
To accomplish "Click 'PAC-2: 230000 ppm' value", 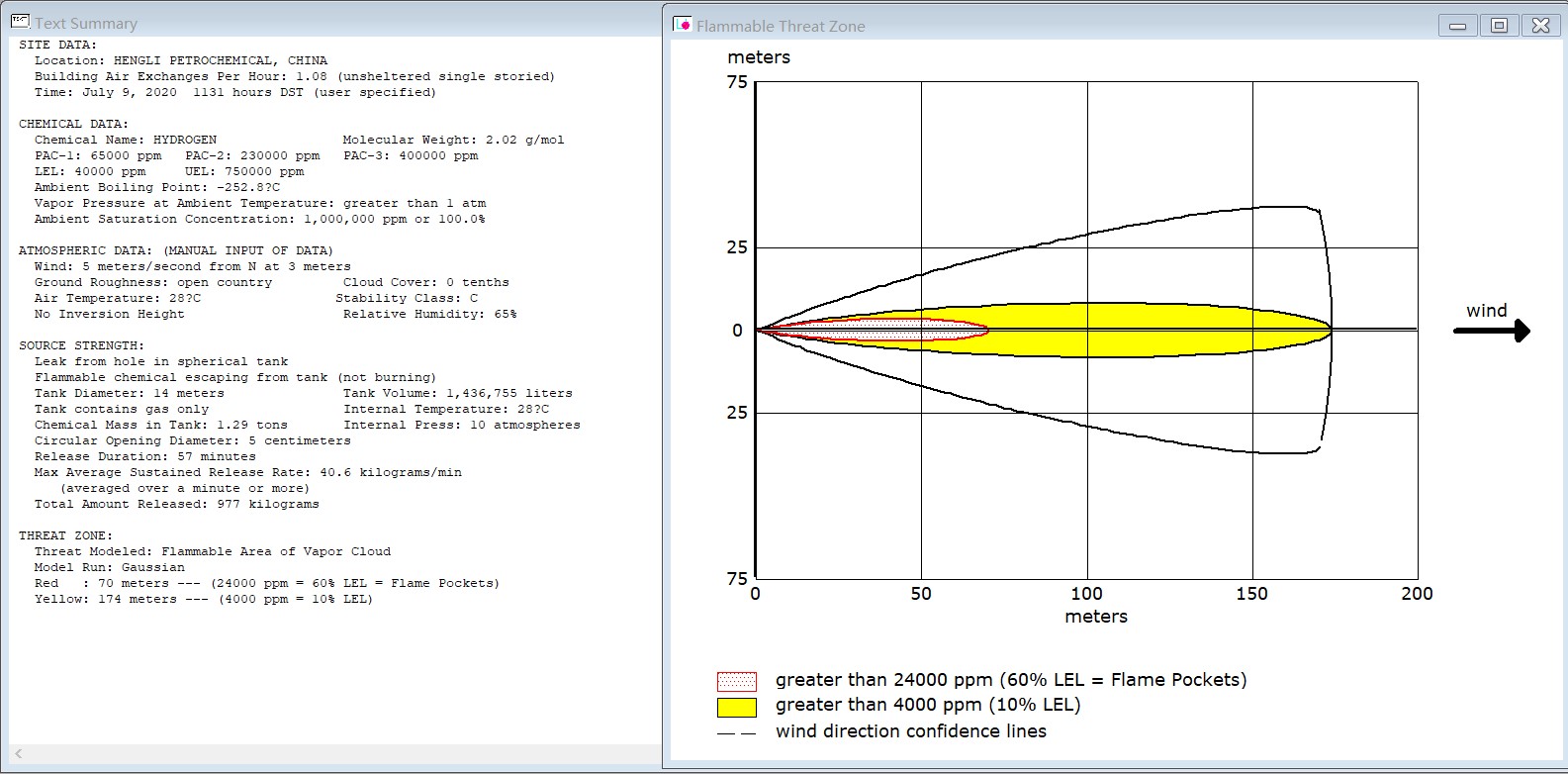I will coord(252,155).
